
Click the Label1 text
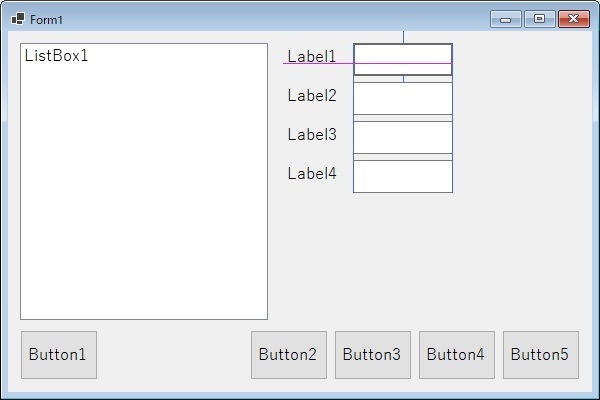pos(312,57)
